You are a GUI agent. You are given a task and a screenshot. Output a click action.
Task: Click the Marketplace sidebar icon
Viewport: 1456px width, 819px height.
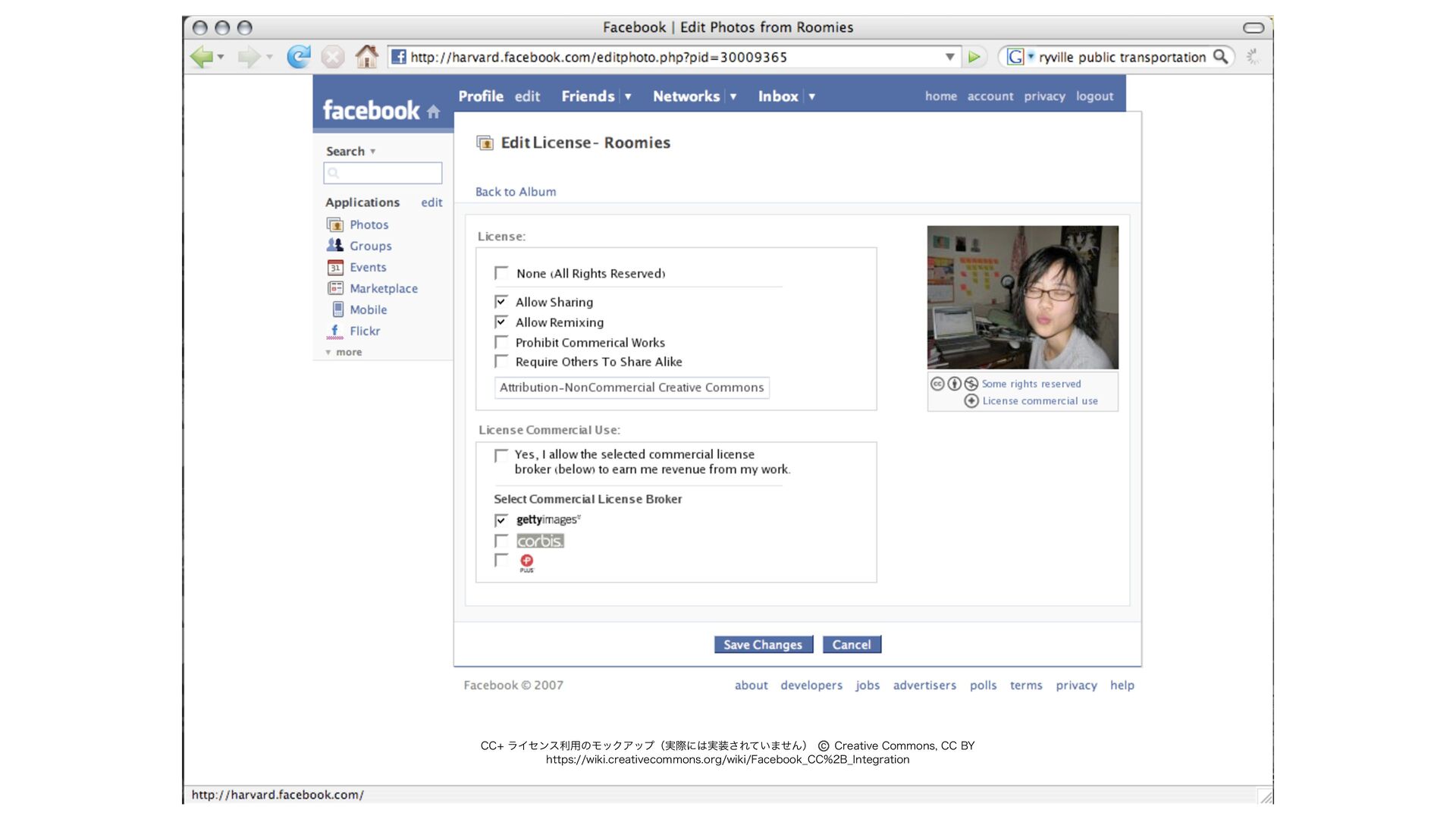pyautogui.click(x=335, y=288)
